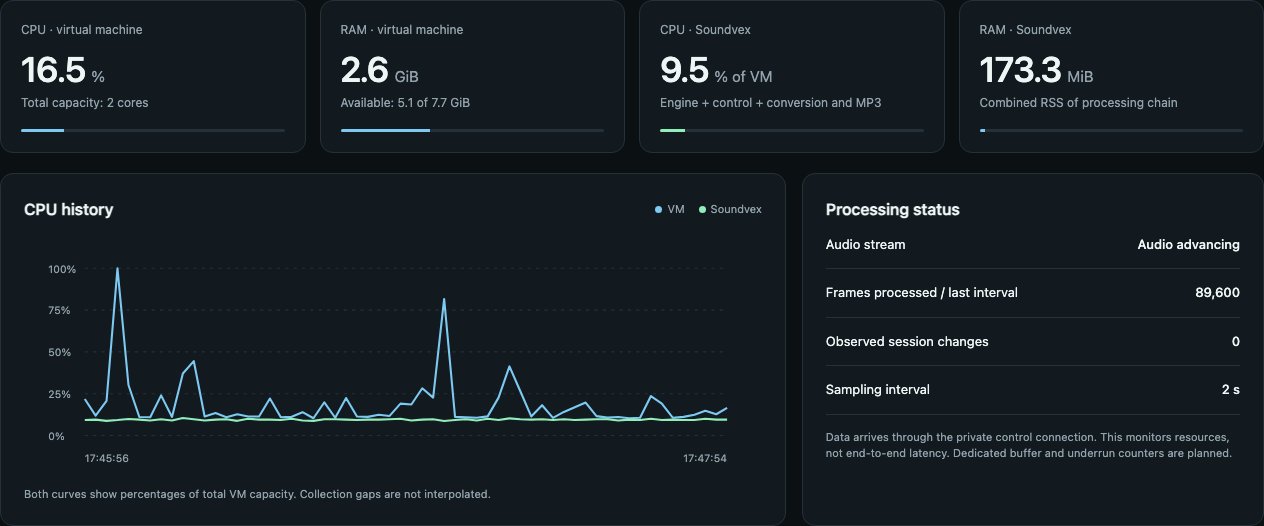Click the "Processing status" heading

tap(893, 210)
